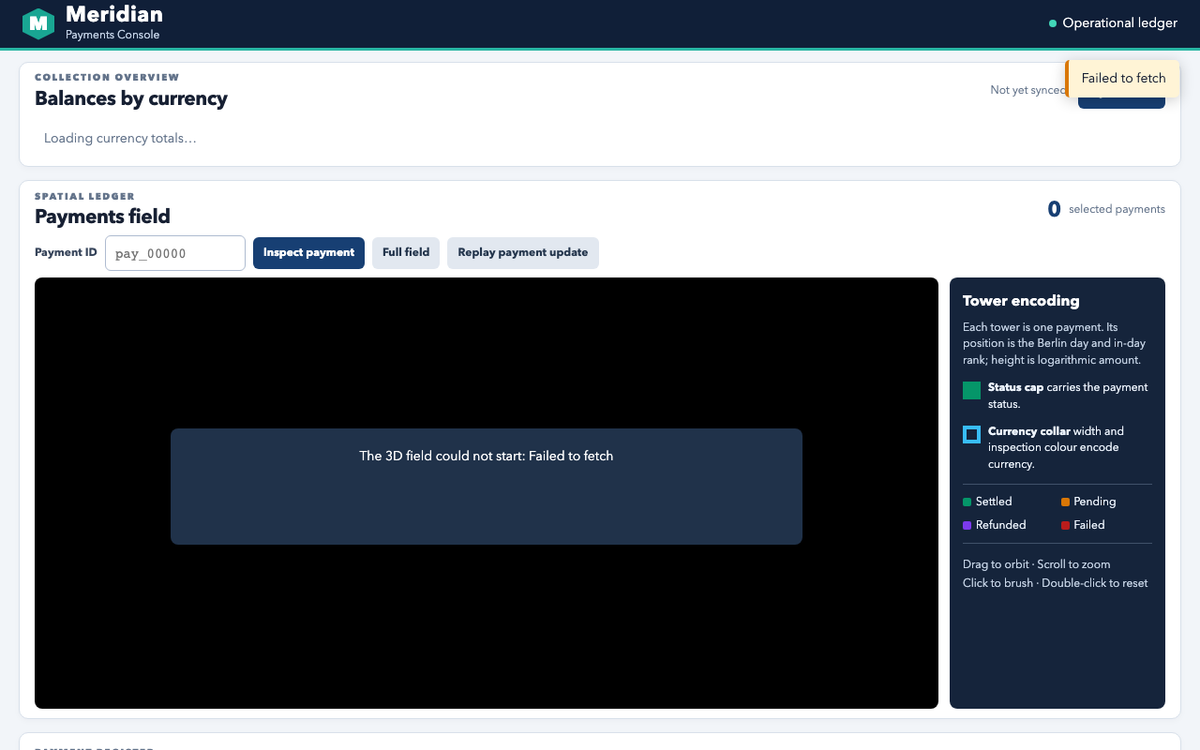Click the Collection Overview section label
This screenshot has width=1200, height=750.
107,77
